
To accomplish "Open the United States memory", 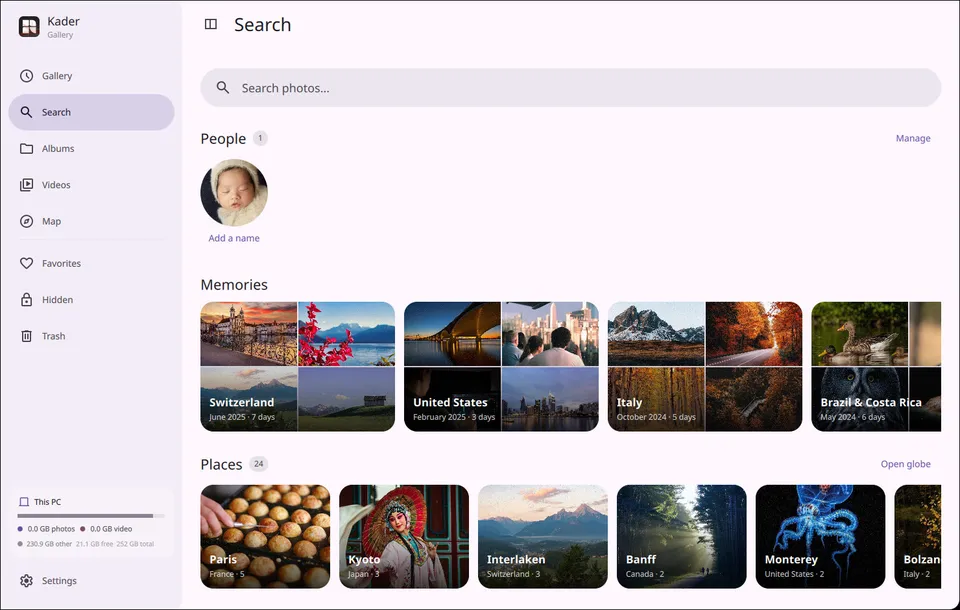I will pos(501,366).
